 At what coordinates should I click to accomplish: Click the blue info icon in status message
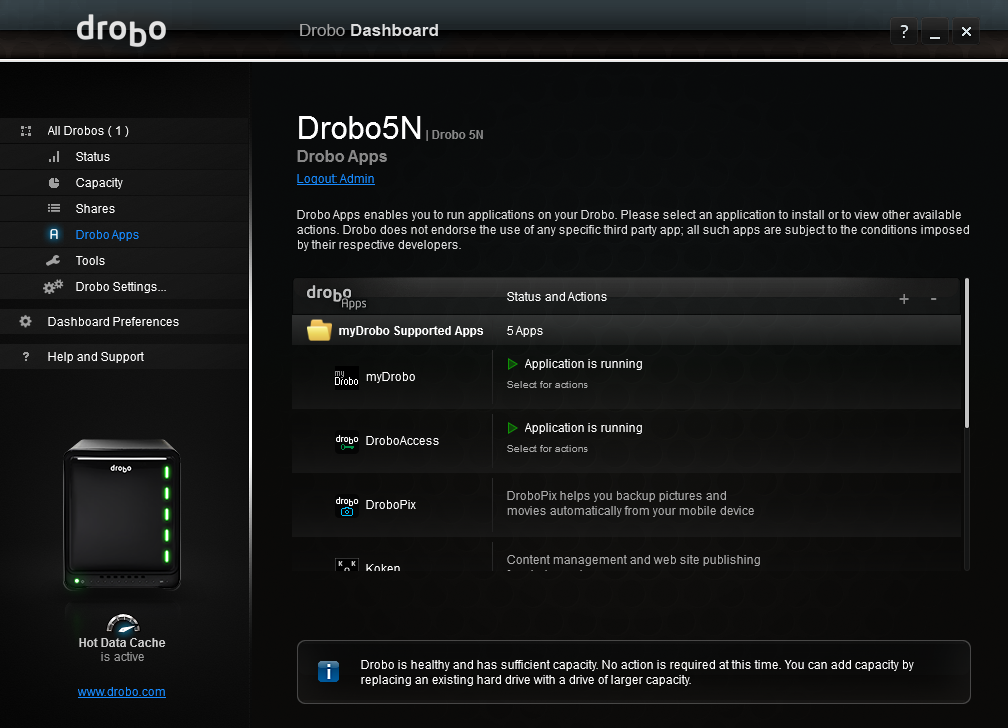click(328, 671)
